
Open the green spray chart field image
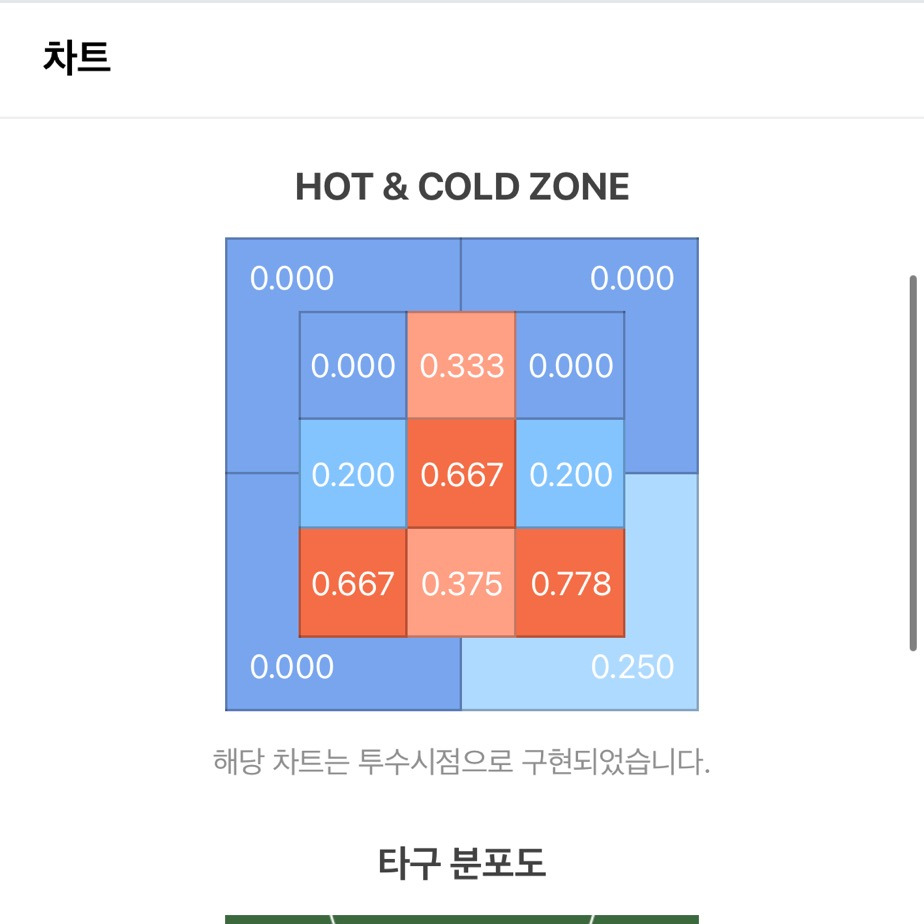[x=461, y=919]
